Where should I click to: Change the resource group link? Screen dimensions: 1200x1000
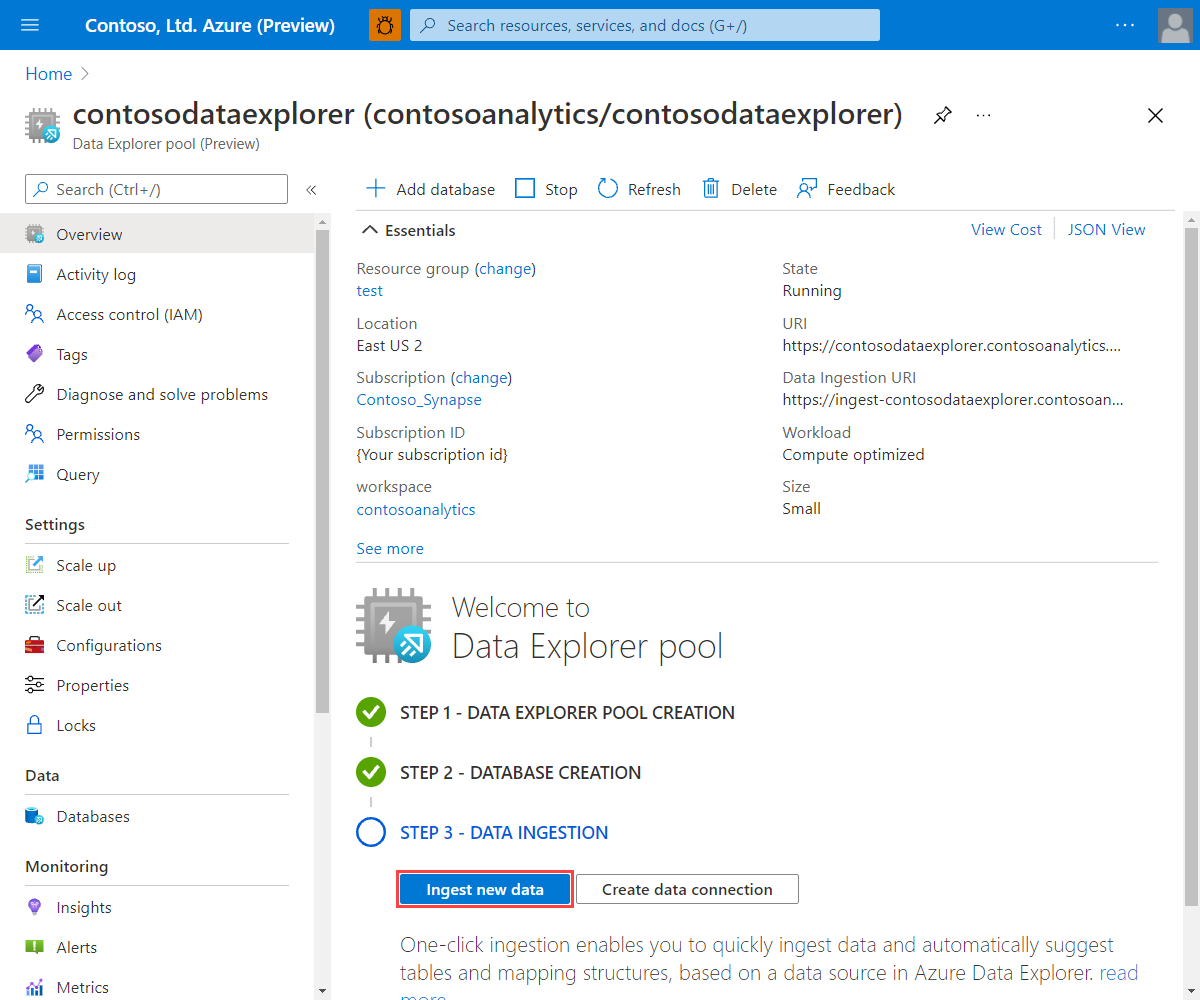pyautogui.click(x=505, y=268)
